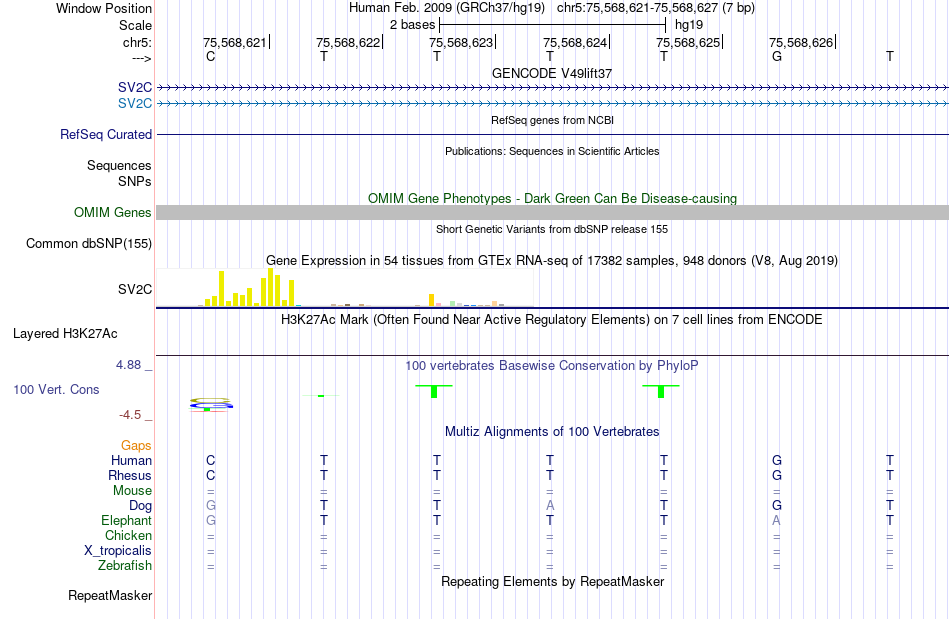The width and height of the screenshot is (950, 619).
Task: Click the SV2C label beside GTEx expression chart
Action: [x=135, y=290]
